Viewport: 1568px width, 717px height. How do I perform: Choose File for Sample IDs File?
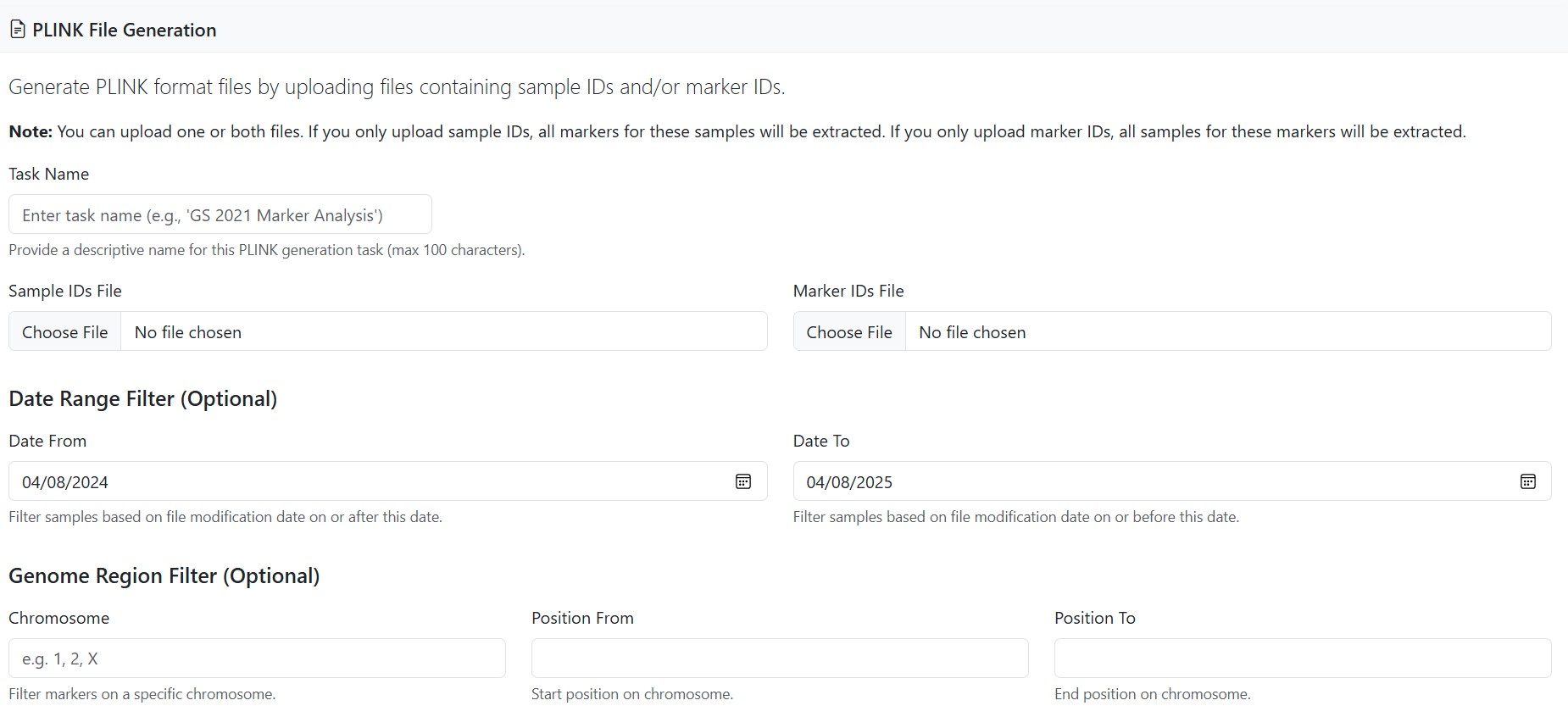tap(65, 331)
